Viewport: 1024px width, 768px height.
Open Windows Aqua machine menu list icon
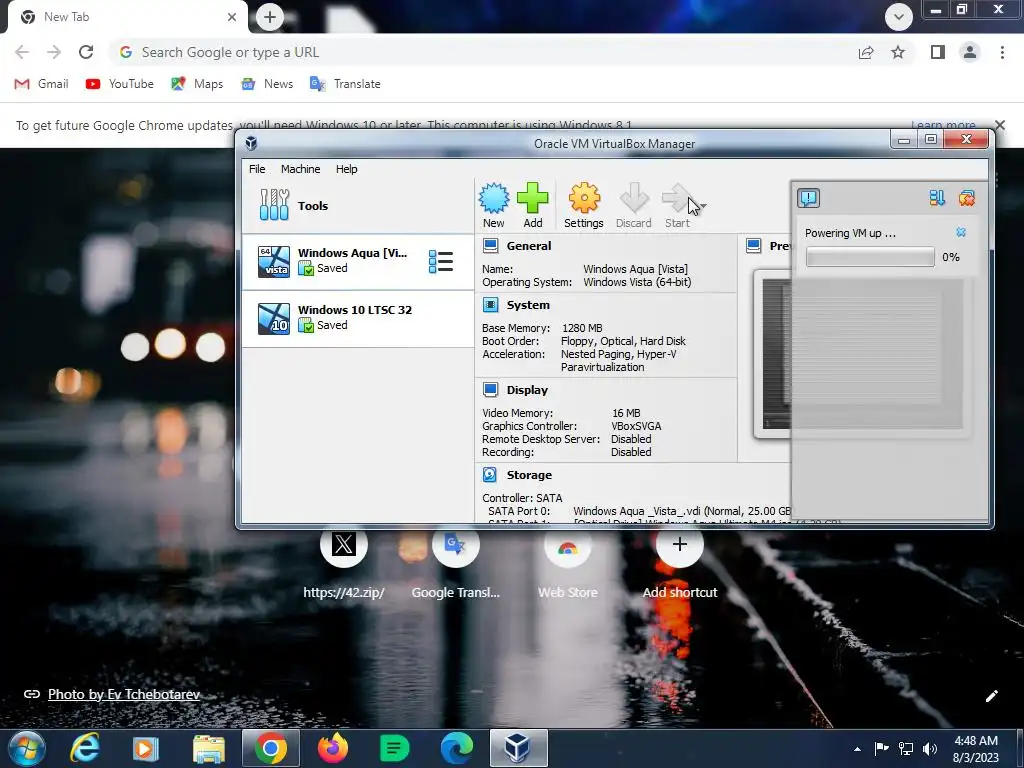point(441,262)
